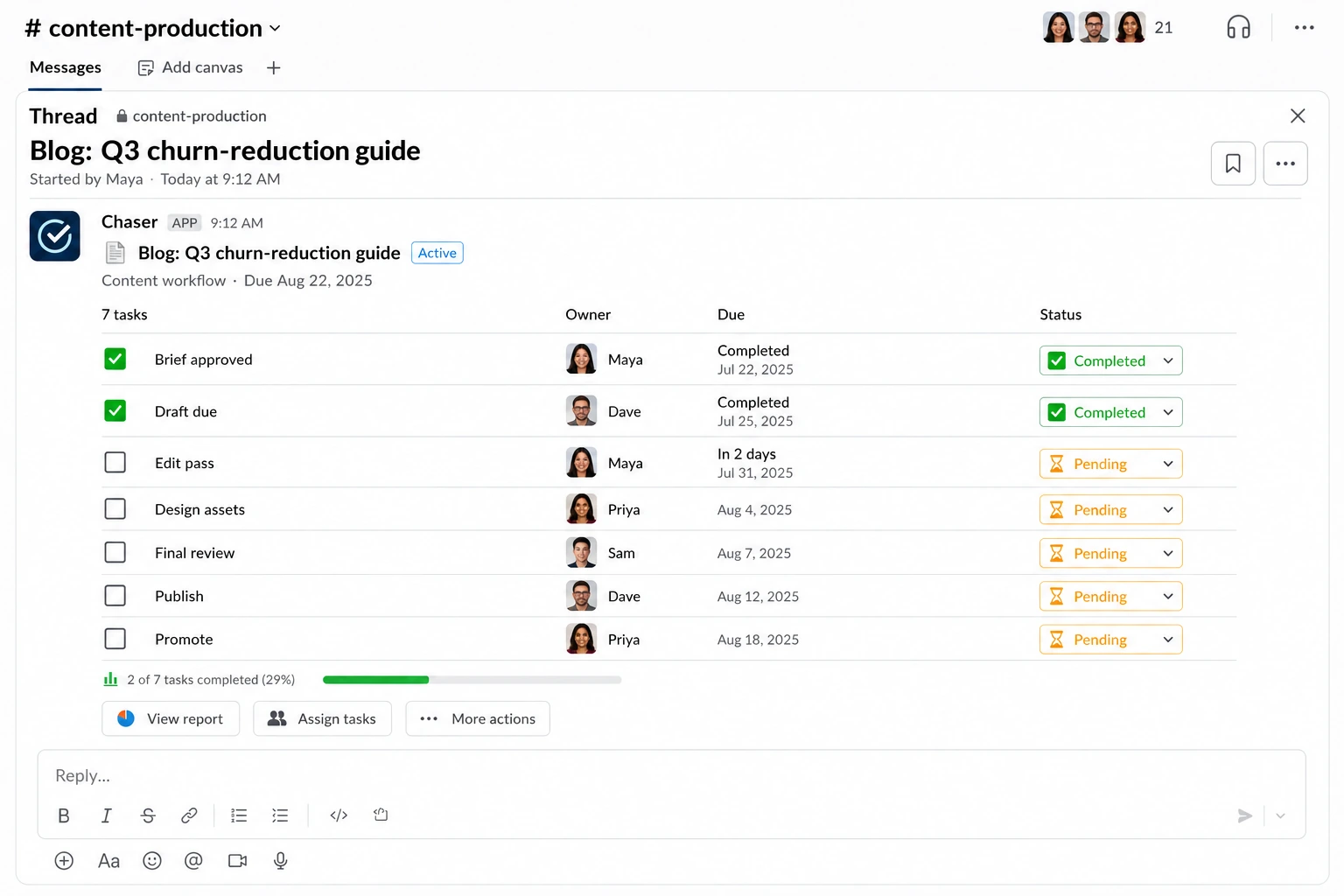Open attachments plus menu in composer
The image size is (1344, 896).
(64, 861)
